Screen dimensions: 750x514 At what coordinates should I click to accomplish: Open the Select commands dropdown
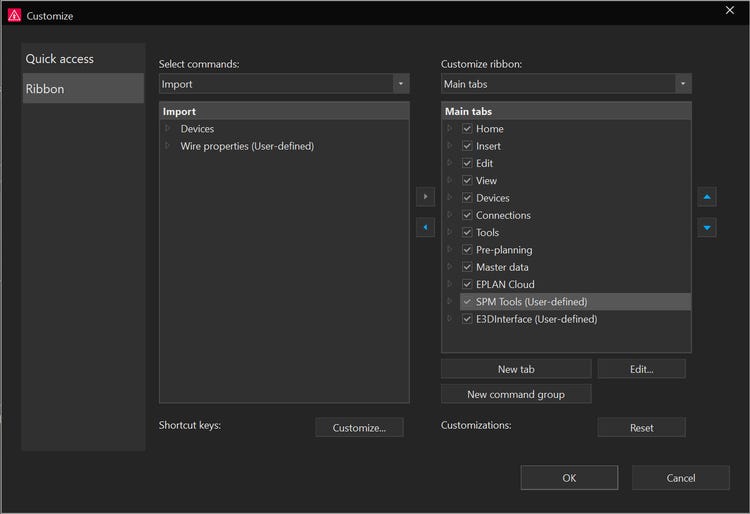point(400,84)
